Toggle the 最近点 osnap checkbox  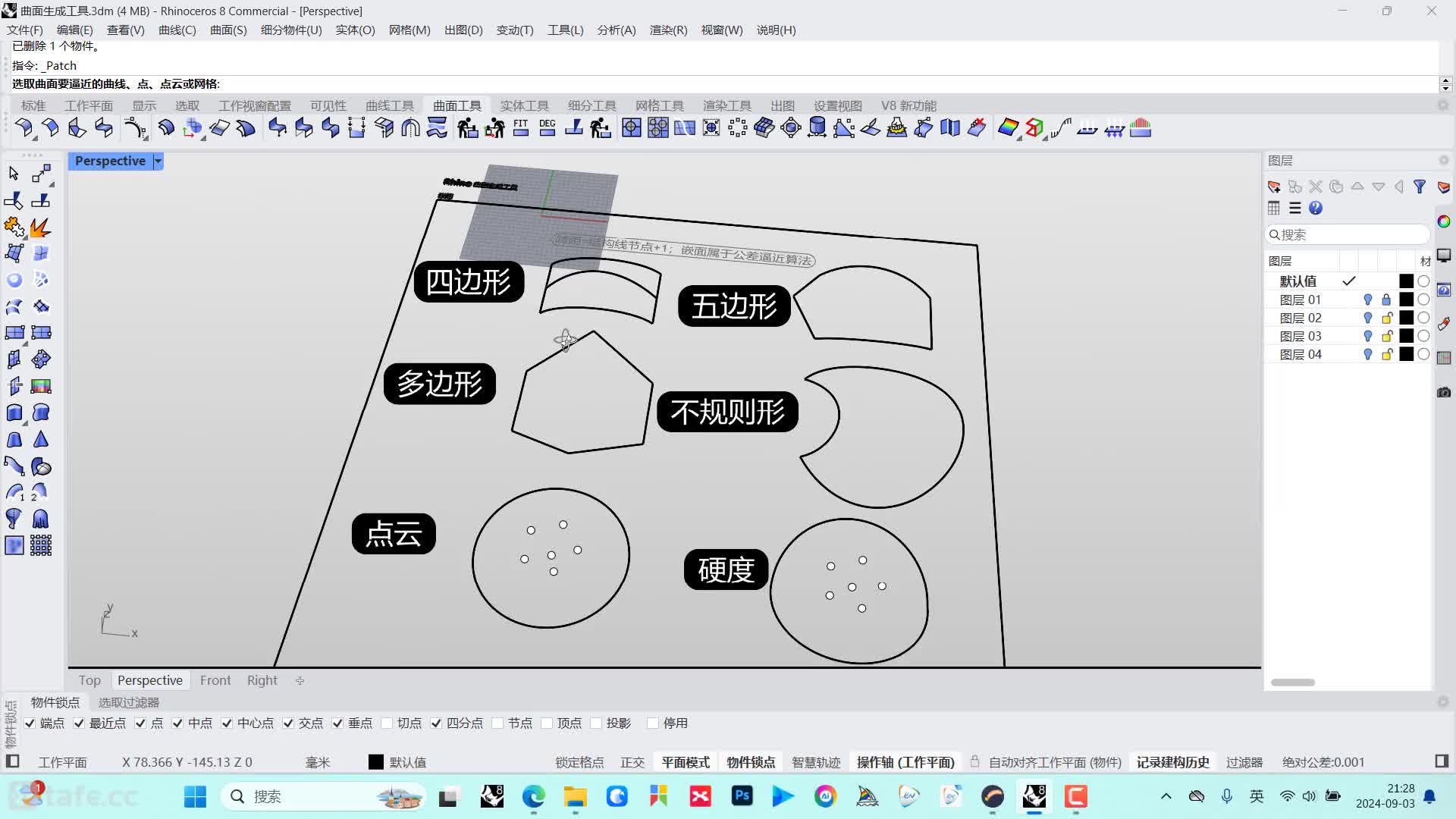click(x=79, y=723)
